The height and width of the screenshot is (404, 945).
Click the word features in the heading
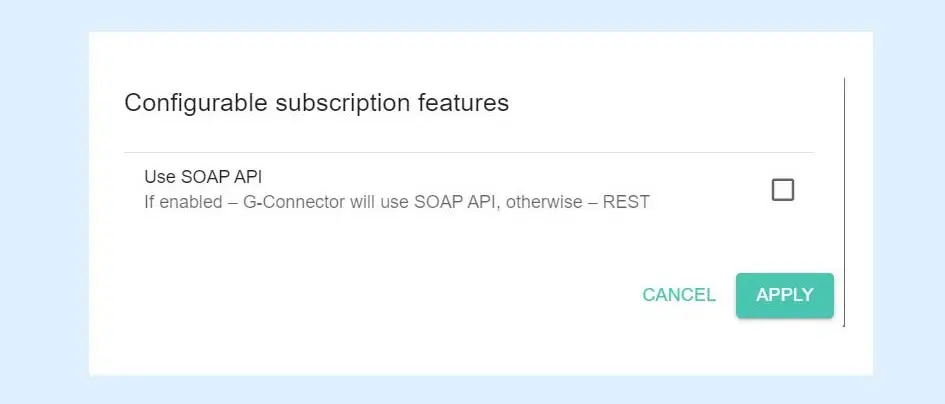(464, 103)
